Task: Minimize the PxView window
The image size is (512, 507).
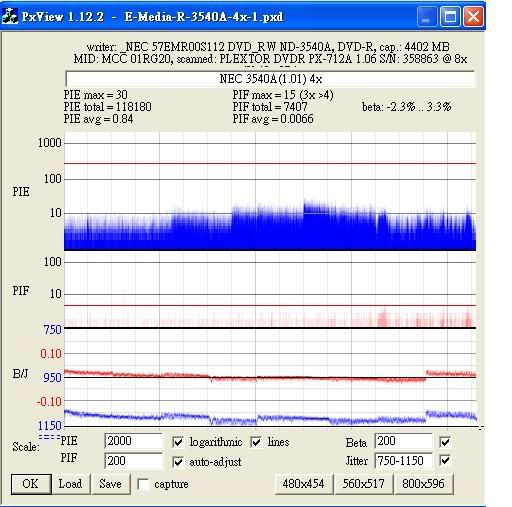Action: coord(426,17)
